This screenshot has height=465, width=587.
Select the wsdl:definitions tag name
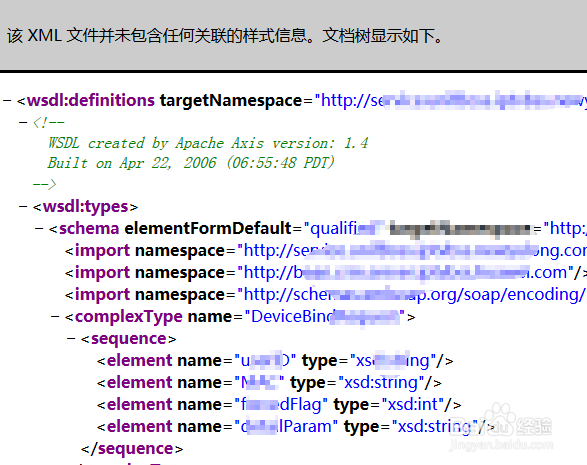(x=91, y=100)
